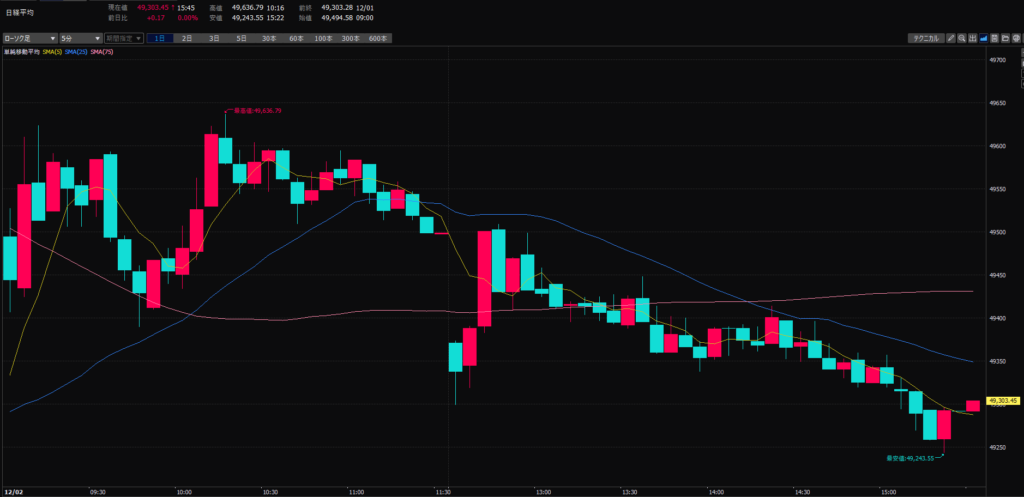This screenshot has width=1024, height=497.
Task: Click the yellow 49,303.45 current price tag
Action: [x=1001, y=400]
